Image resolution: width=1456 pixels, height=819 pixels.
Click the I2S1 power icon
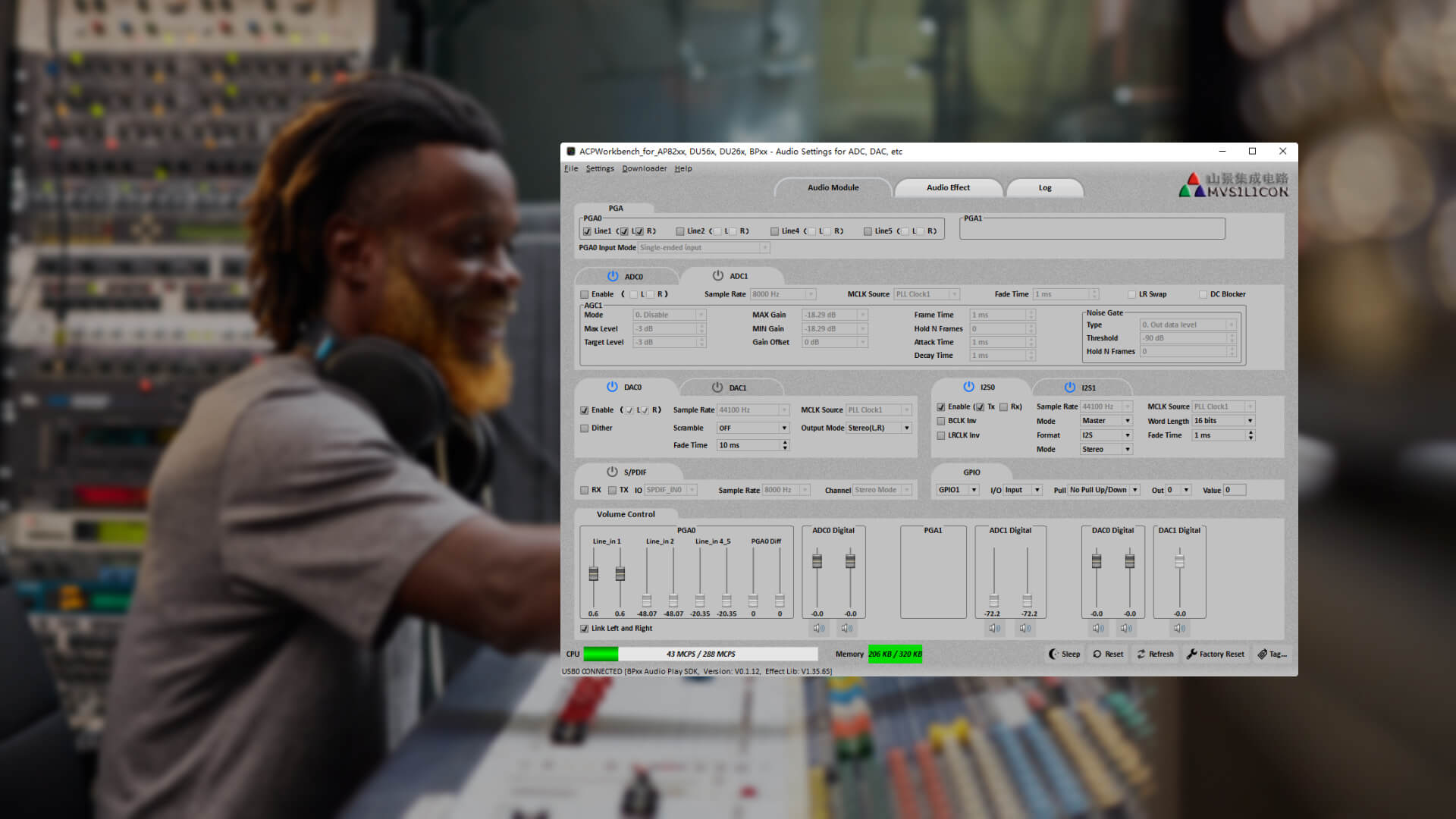click(1069, 388)
